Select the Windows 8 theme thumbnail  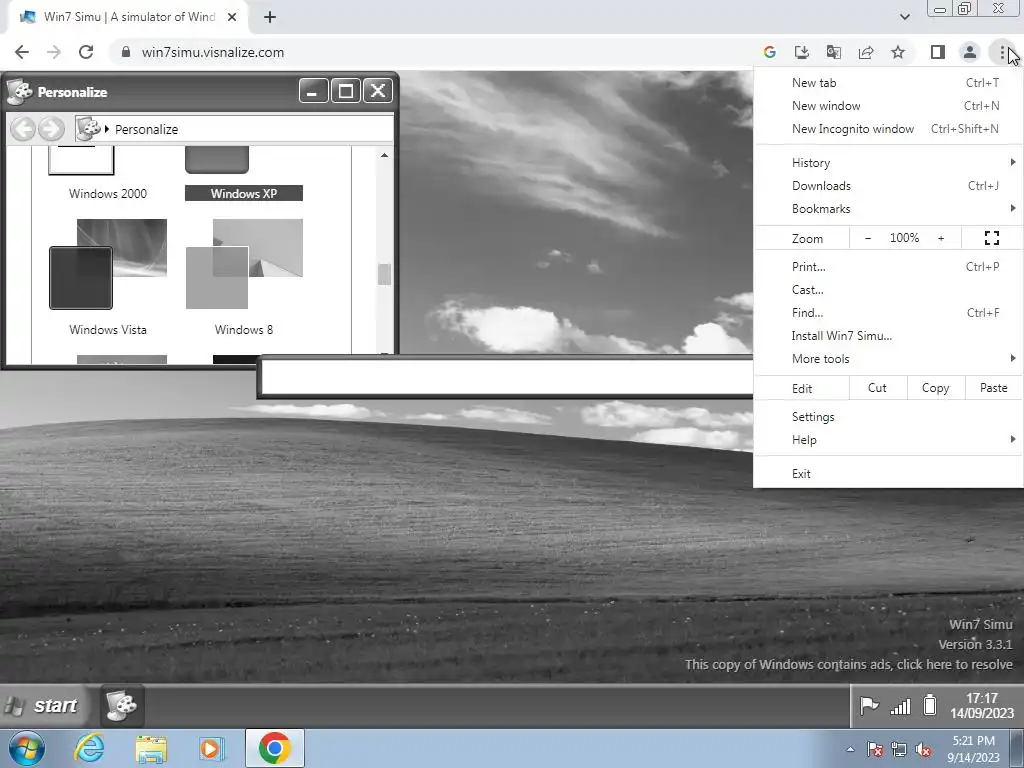tap(244, 264)
